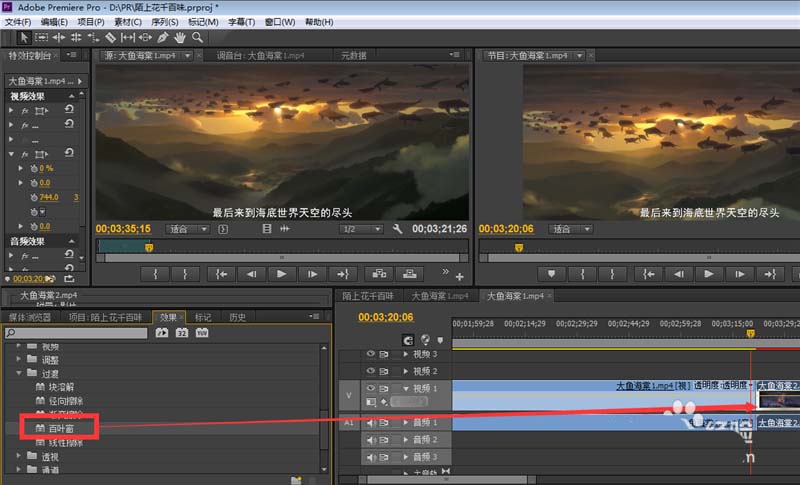Open source monitor settings wrench icon

coord(397,229)
